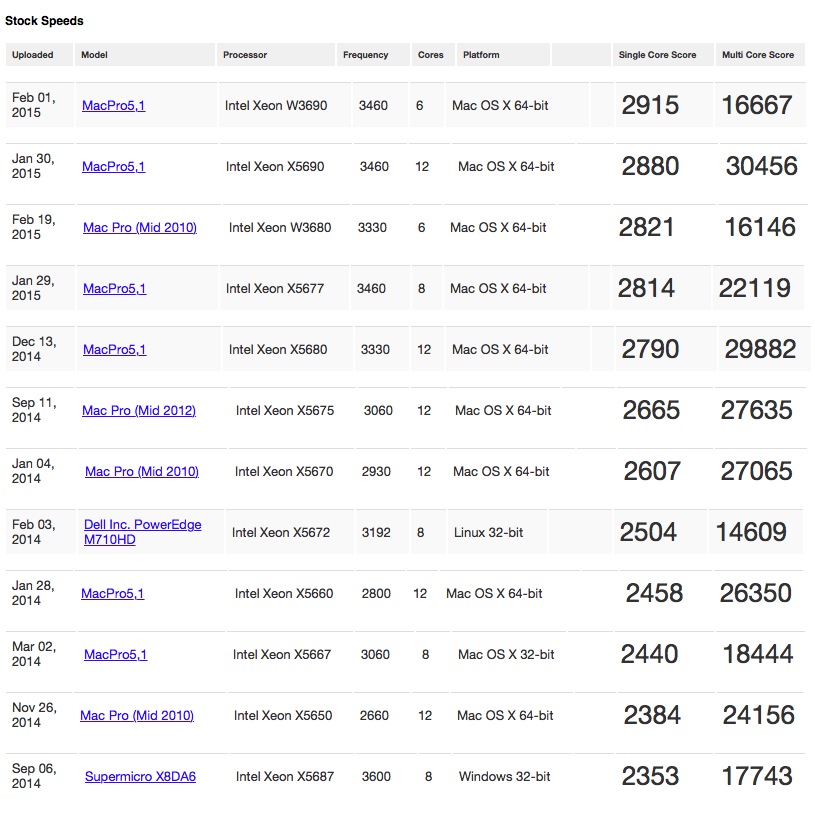Open MacPro5,1 link for Xeon W3690
This screenshot has width=815, height=827.
coord(113,105)
